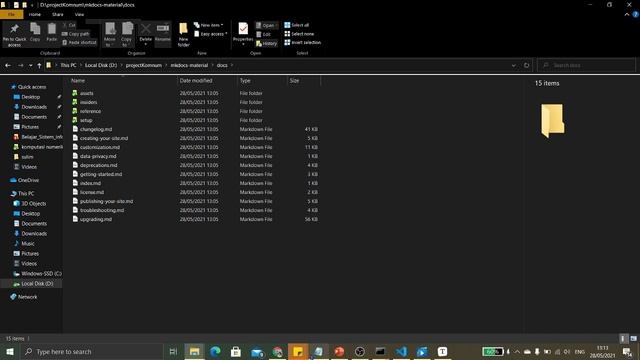This screenshot has height=360, width=640.
Task: Open Task View on the taskbar
Action: point(173,351)
